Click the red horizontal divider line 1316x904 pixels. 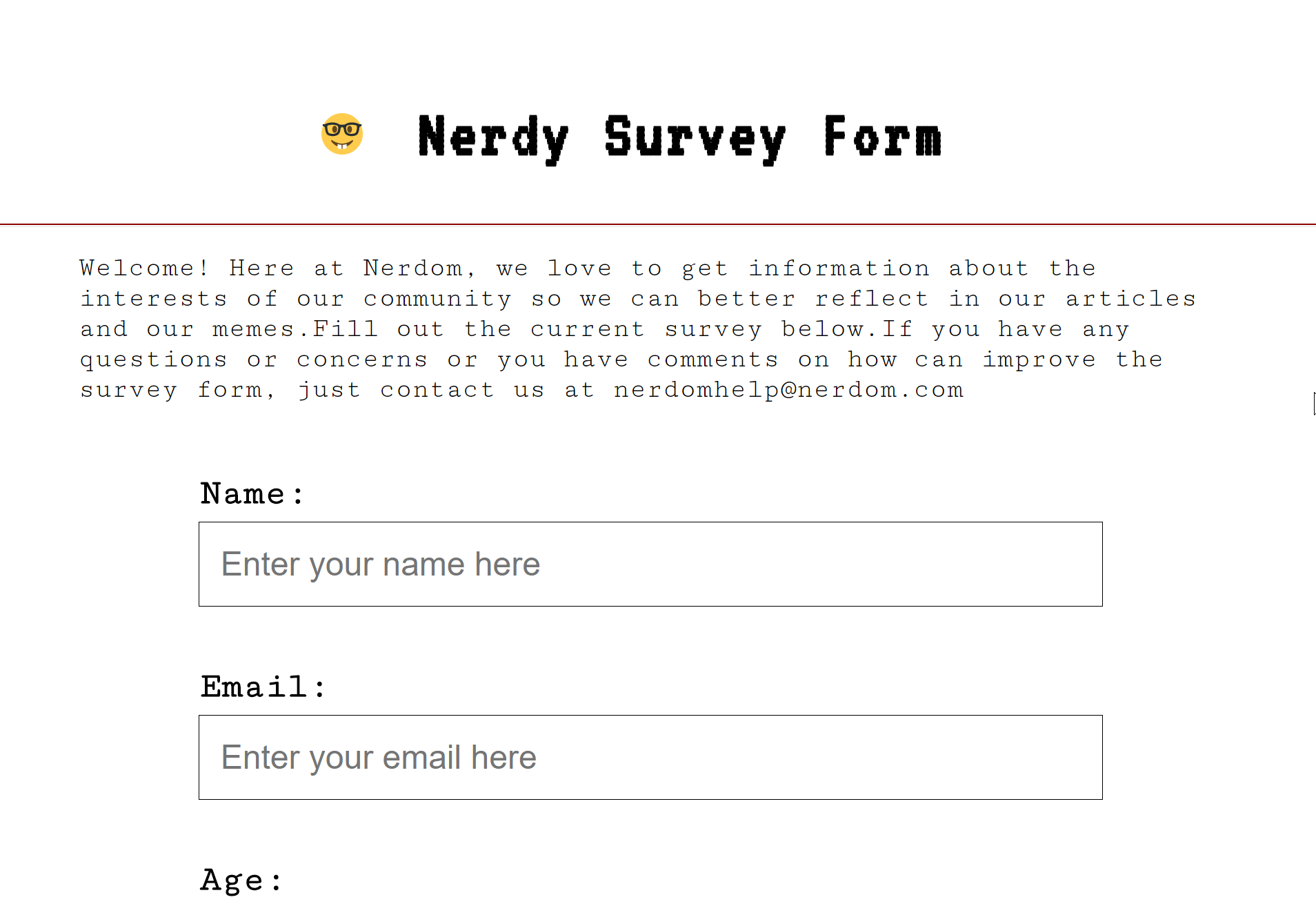click(x=658, y=224)
